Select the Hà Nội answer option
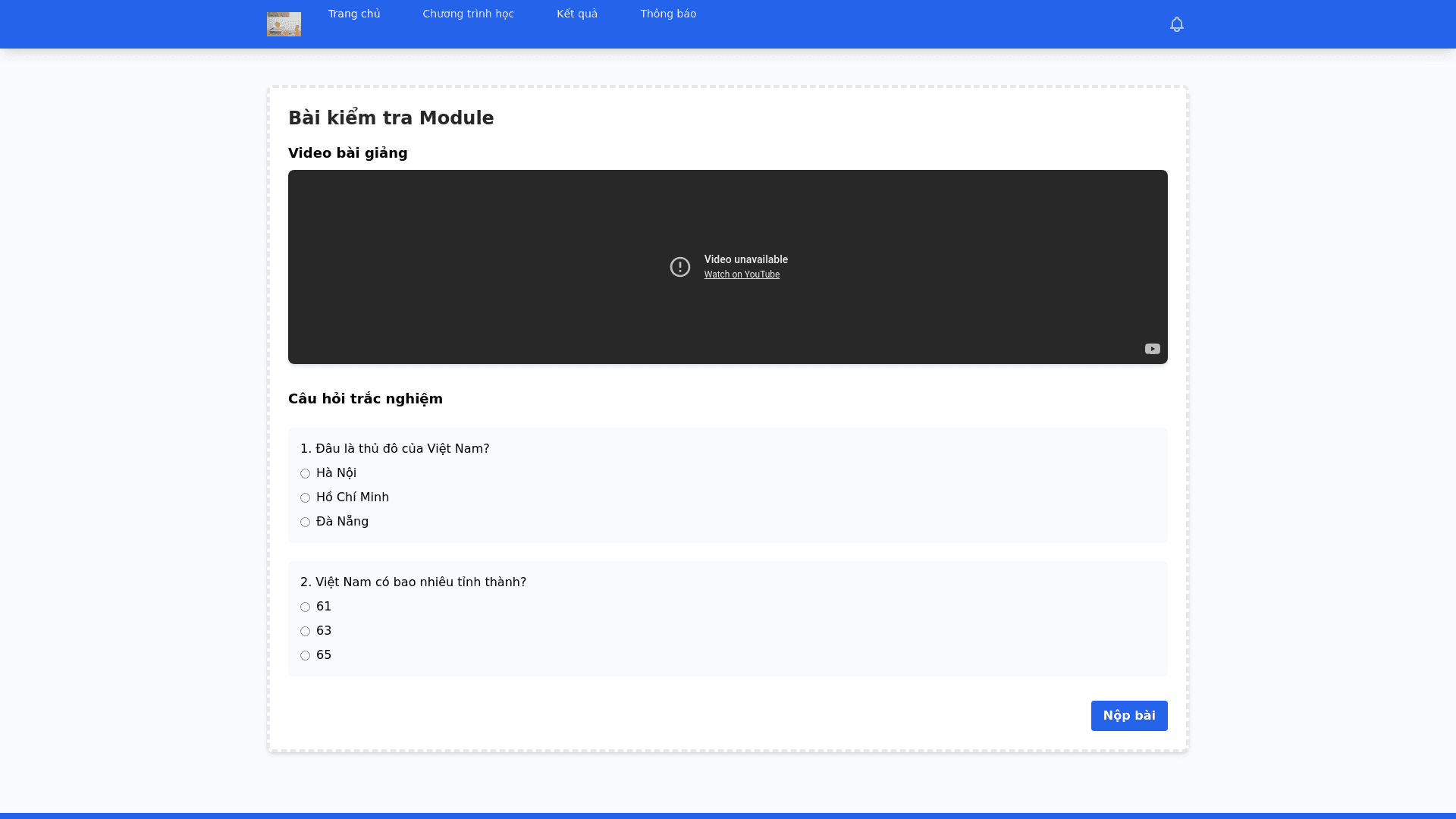 point(305,474)
